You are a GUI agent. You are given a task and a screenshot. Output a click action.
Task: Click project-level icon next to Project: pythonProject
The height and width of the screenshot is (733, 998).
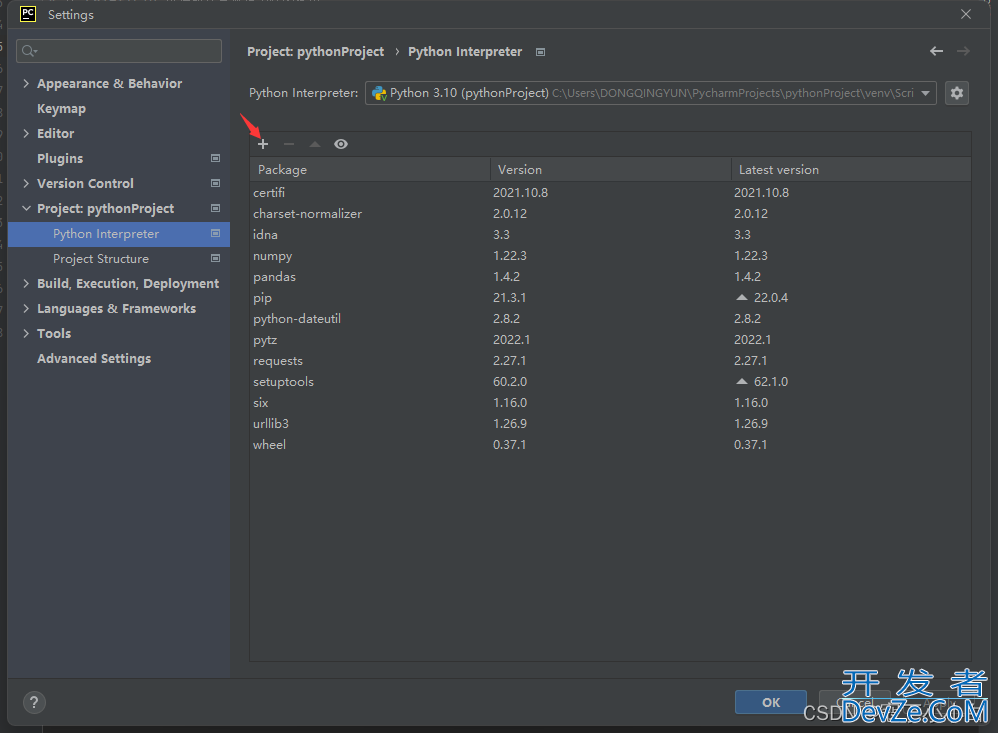[216, 208]
